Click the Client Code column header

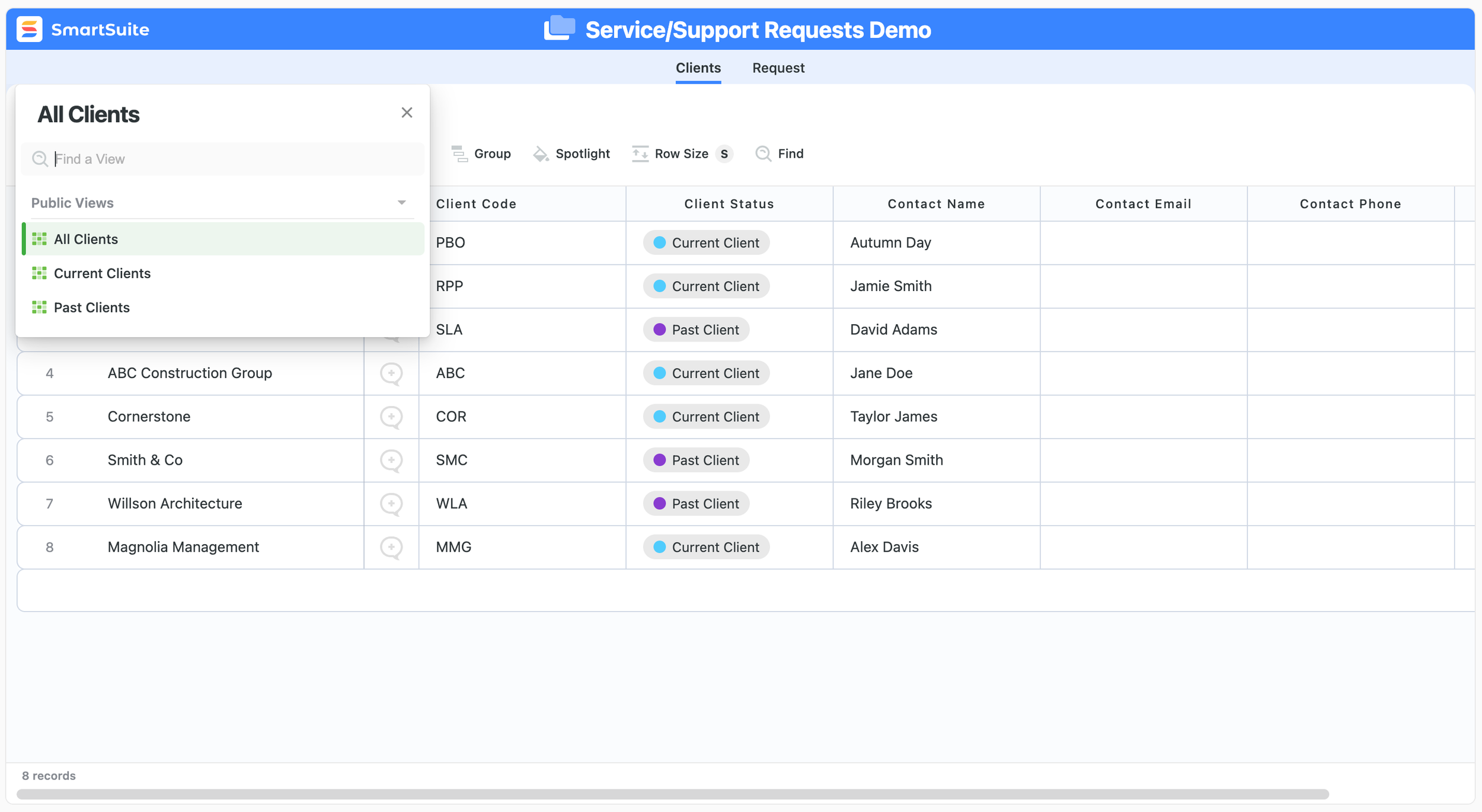522,204
